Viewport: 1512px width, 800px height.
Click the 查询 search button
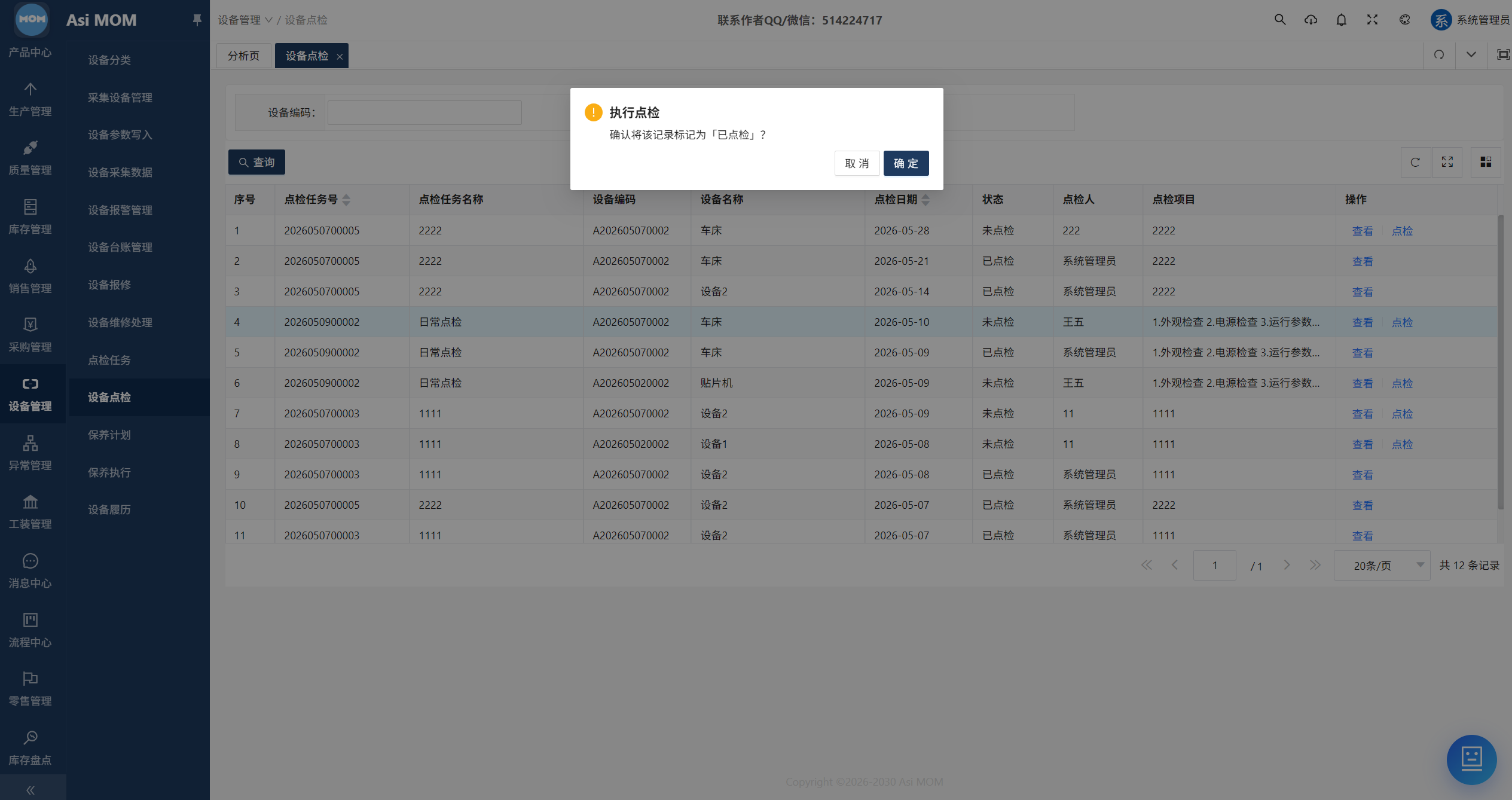click(256, 162)
